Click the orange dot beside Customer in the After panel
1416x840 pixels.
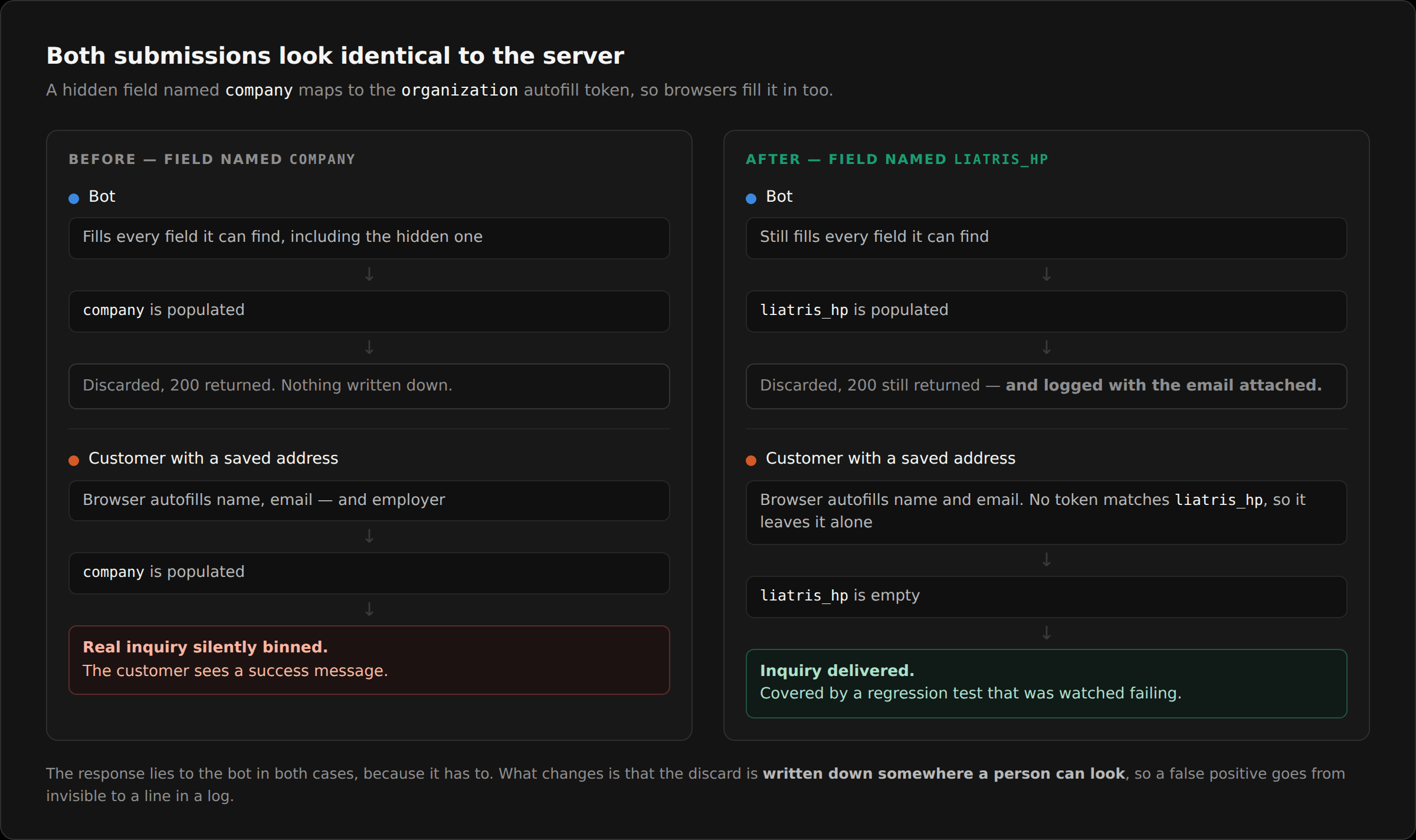tap(751, 460)
